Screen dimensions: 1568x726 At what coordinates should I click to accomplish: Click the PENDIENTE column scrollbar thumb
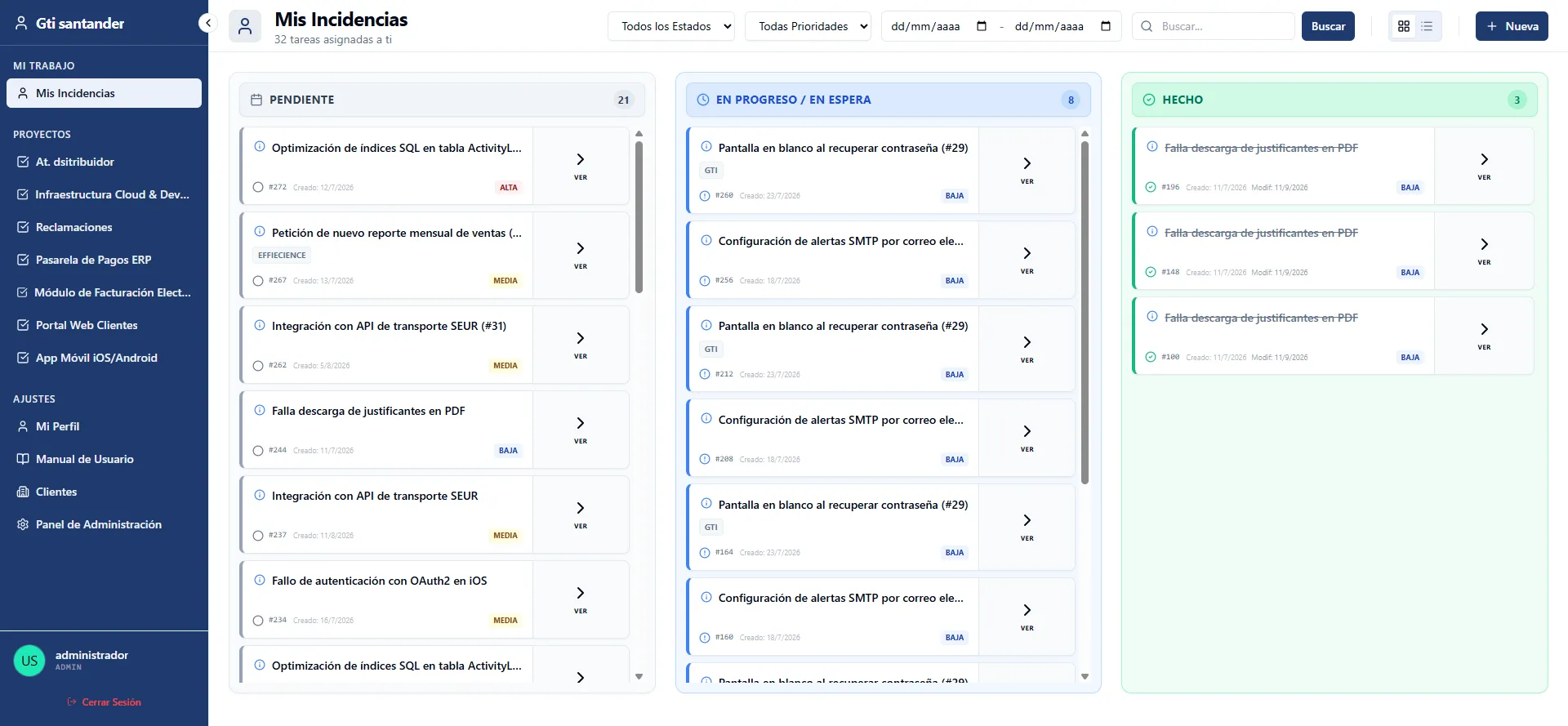pos(639,217)
